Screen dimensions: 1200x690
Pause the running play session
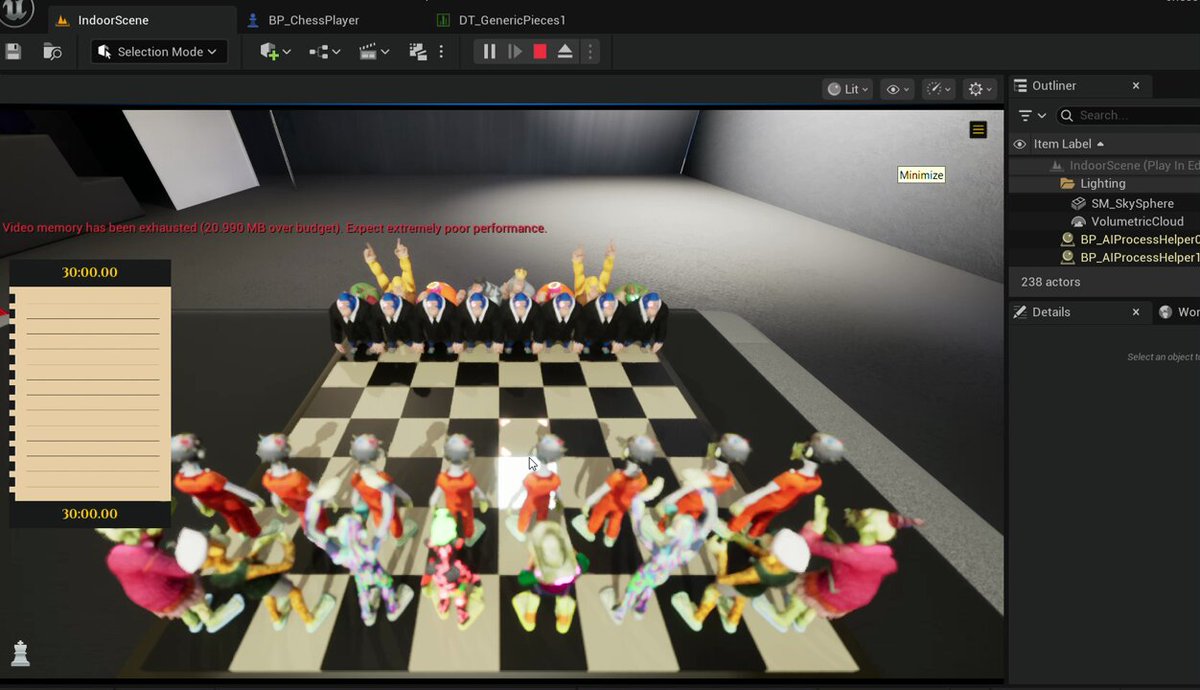click(x=489, y=51)
